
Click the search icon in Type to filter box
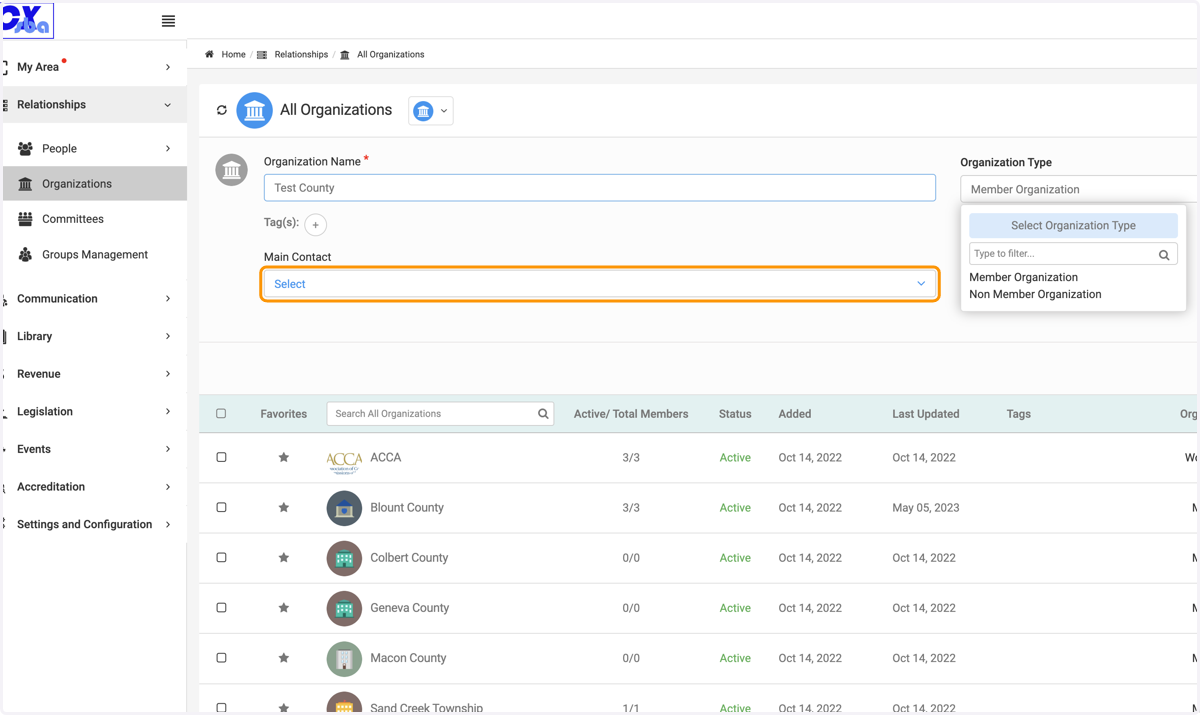point(1164,255)
